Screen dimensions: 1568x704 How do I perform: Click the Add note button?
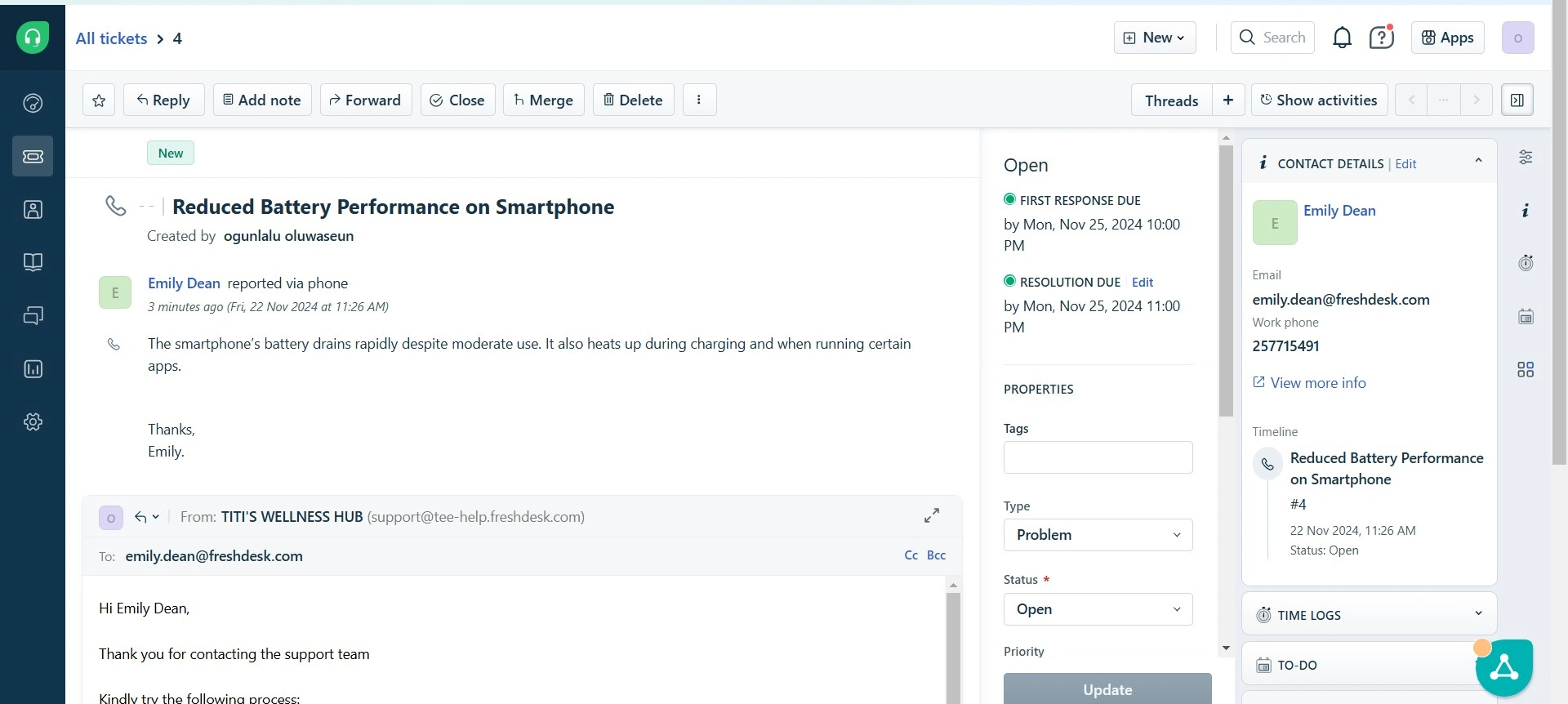point(262,100)
